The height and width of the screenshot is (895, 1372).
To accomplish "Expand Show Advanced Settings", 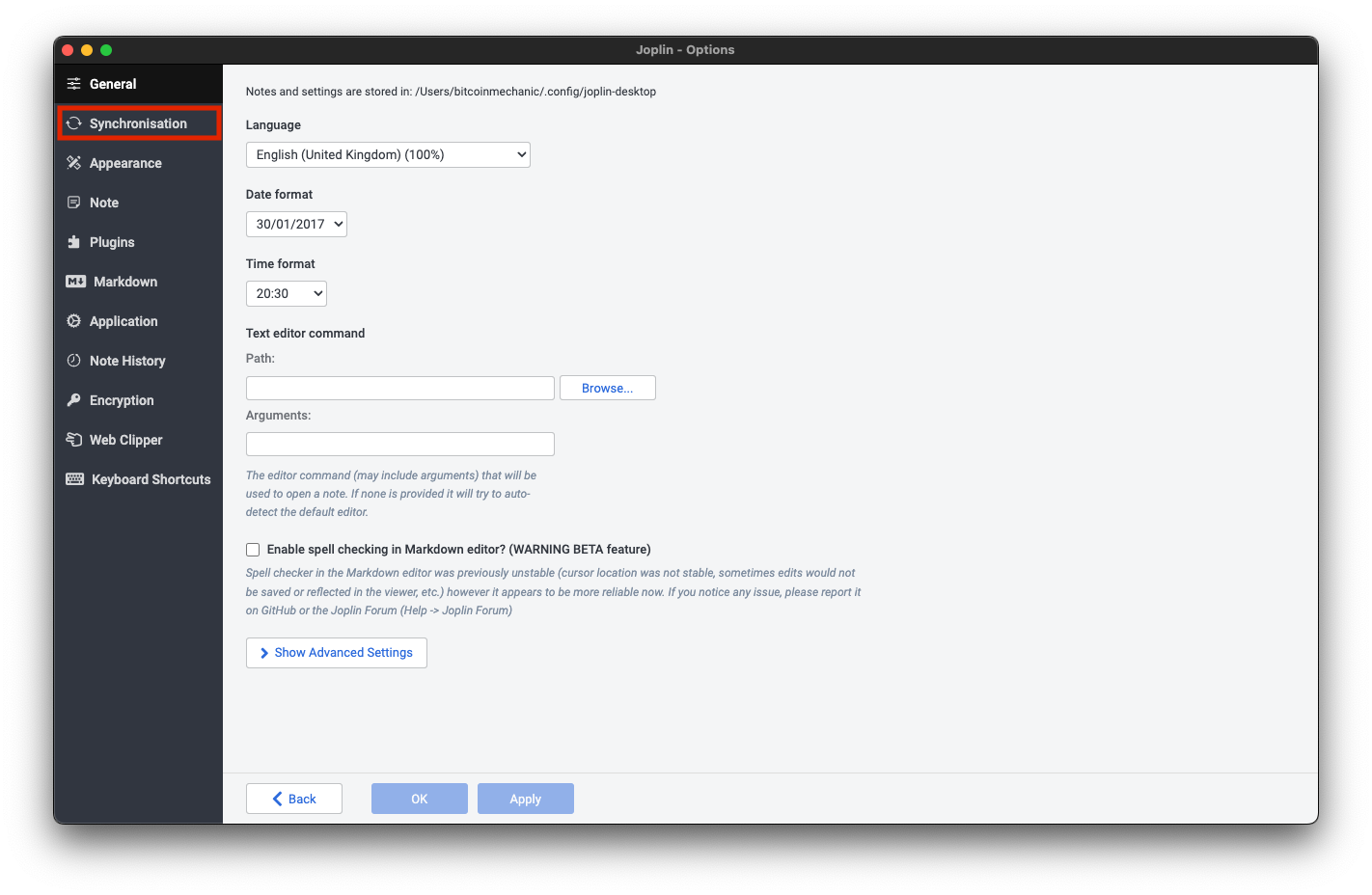I will pos(336,653).
